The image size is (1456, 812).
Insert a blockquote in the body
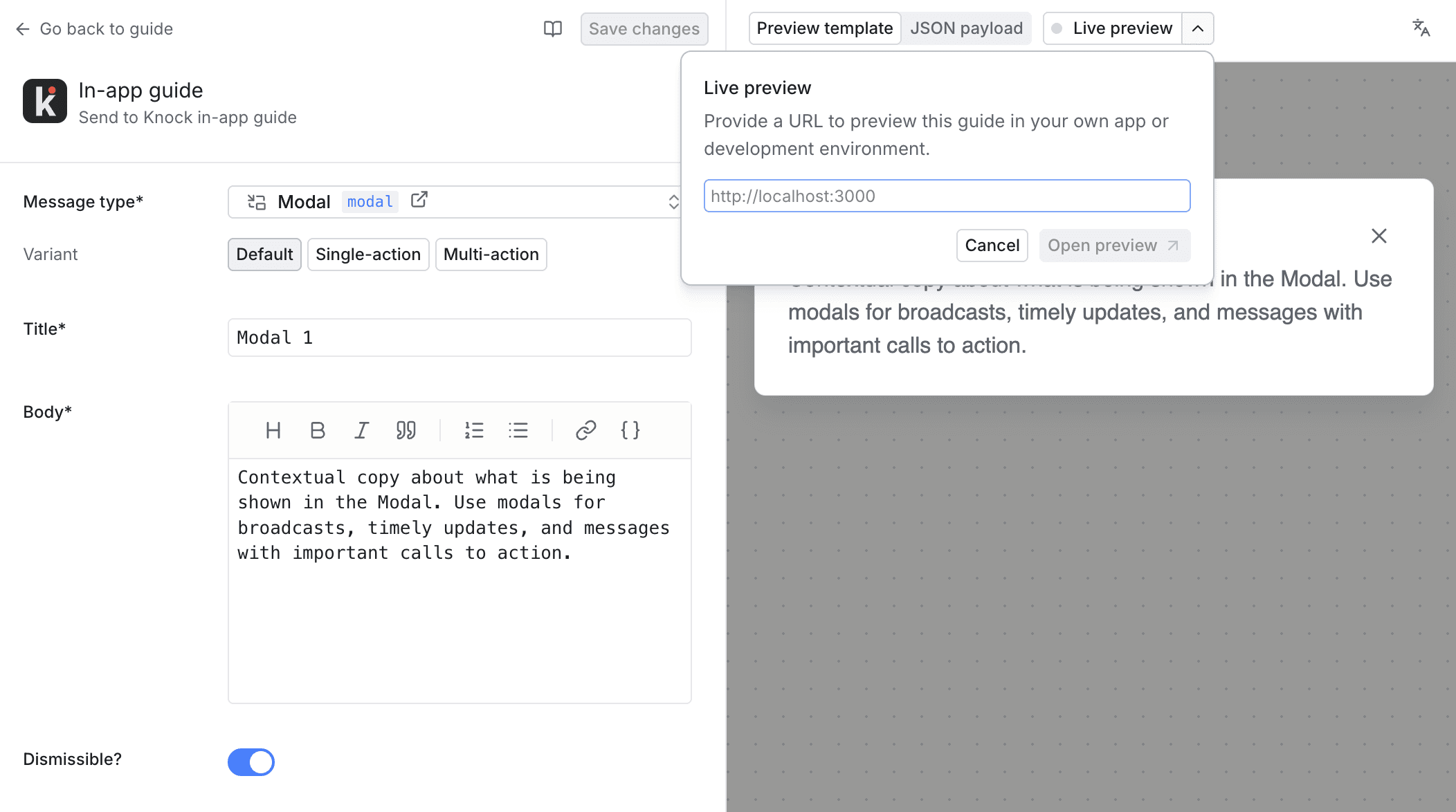pos(406,430)
